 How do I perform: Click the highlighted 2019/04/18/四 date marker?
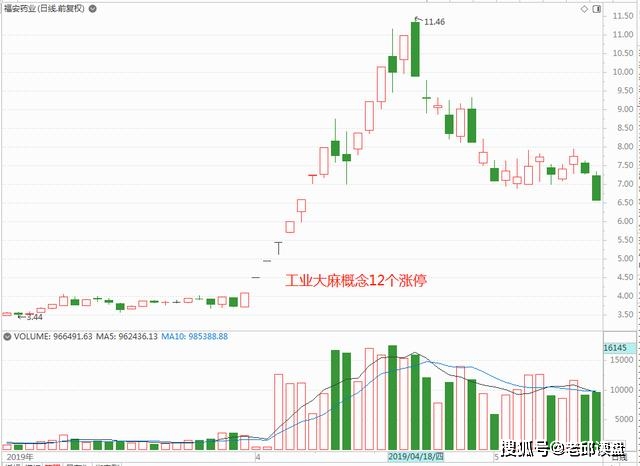[x=416, y=456]
